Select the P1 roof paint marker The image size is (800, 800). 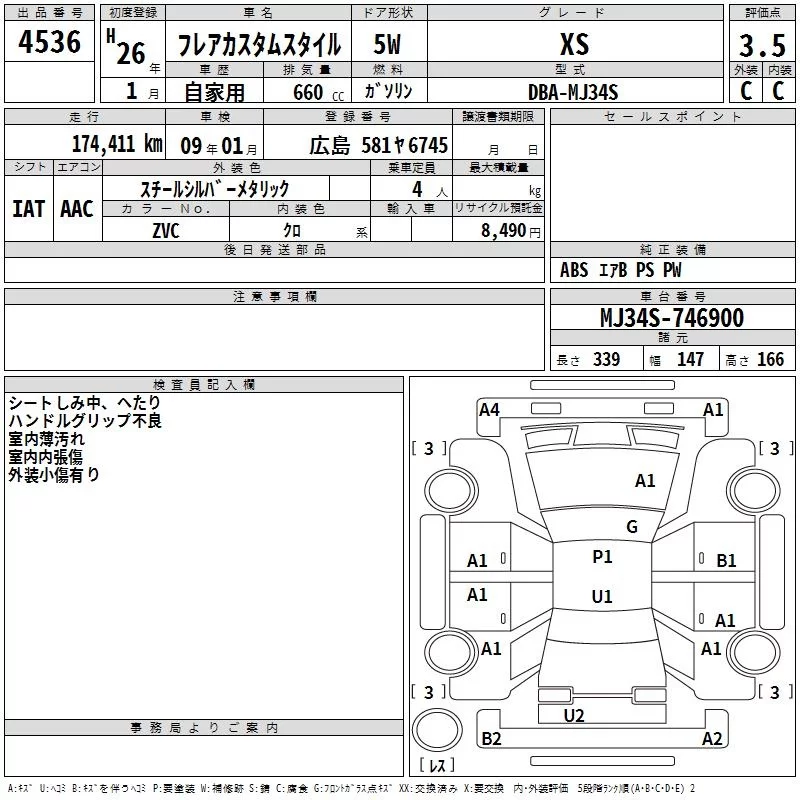tap(602, 557)
